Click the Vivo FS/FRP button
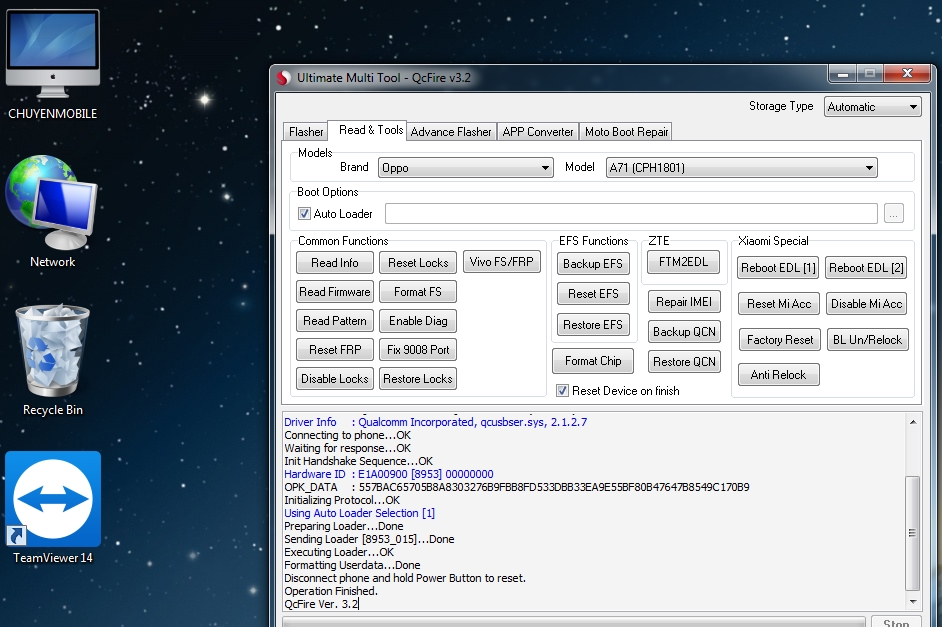942x627 pixels. pos(501,262)
